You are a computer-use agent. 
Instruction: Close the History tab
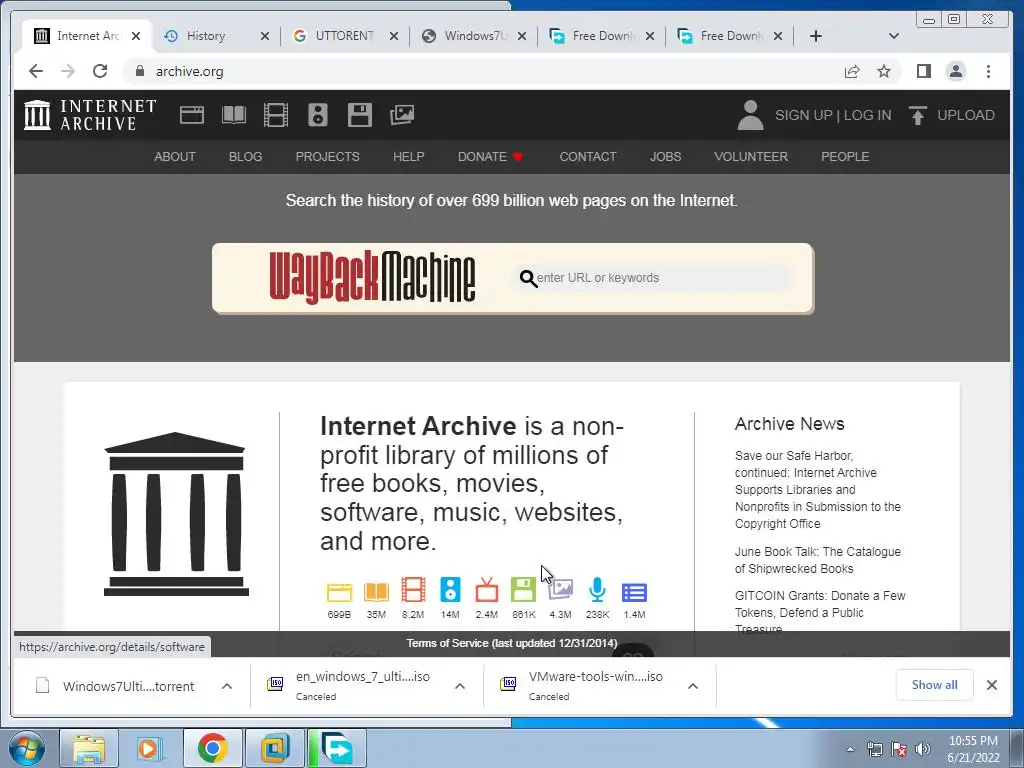[x=264, y=36]
